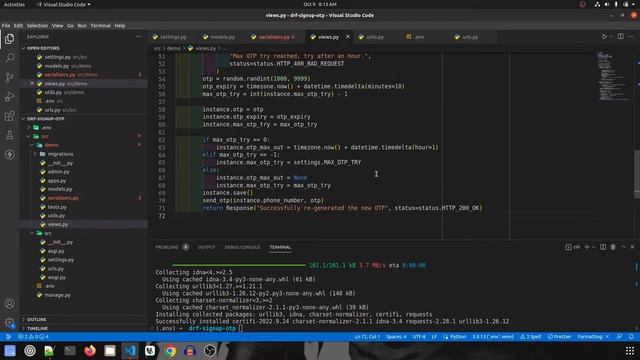The width and height of the screenshot is (640, 360).
Task: Close the views.py editor tab
Action: point(348,37)
